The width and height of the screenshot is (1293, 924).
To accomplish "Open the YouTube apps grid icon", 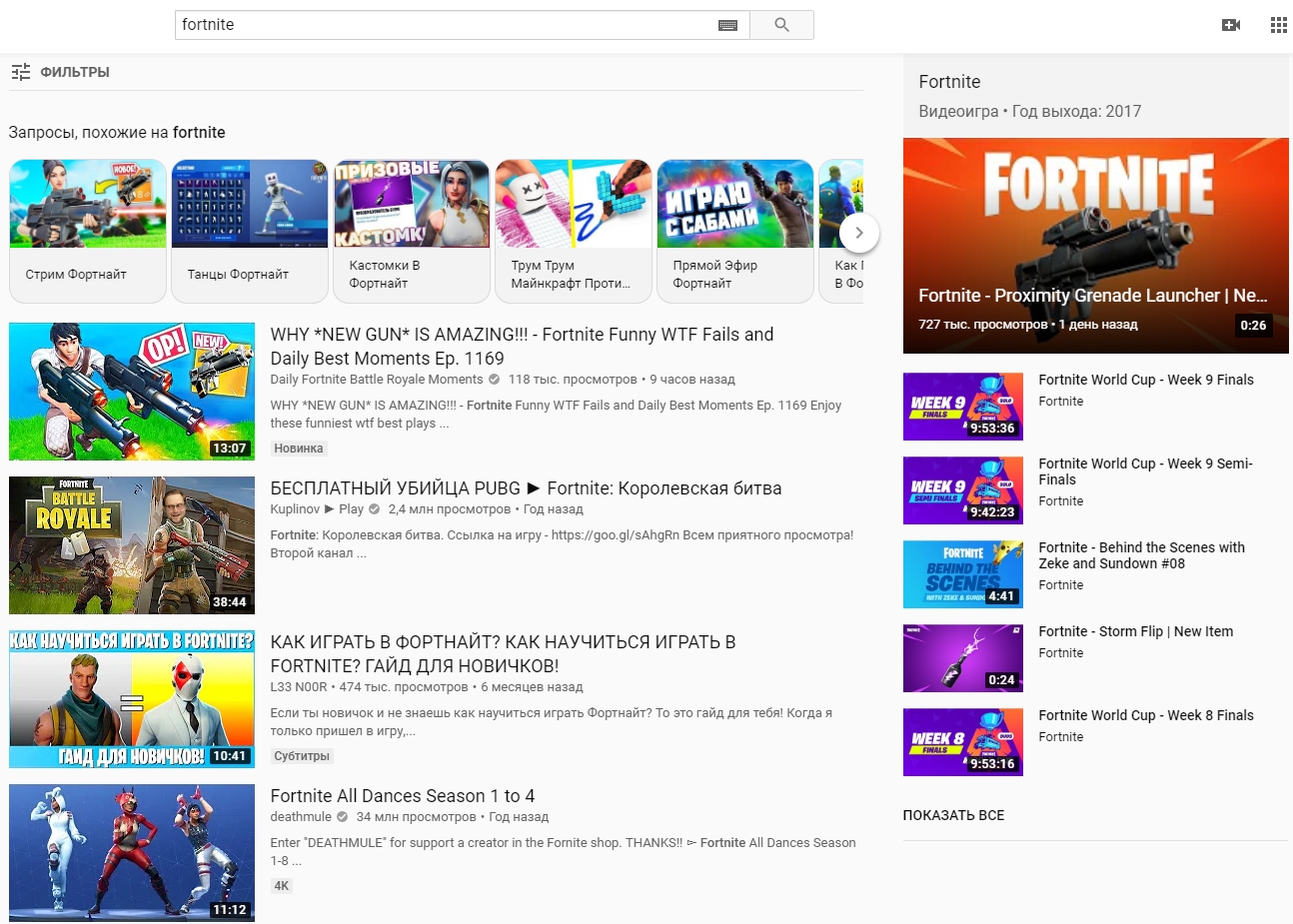I will pos(1278,25).
